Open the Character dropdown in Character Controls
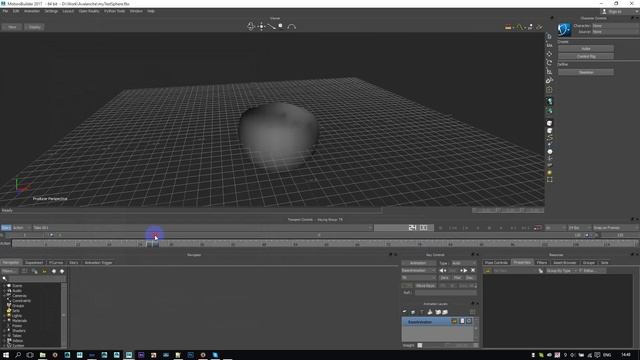Image resolution: width=640 pixels, height=360 pixels. click(x=615, y=26)
